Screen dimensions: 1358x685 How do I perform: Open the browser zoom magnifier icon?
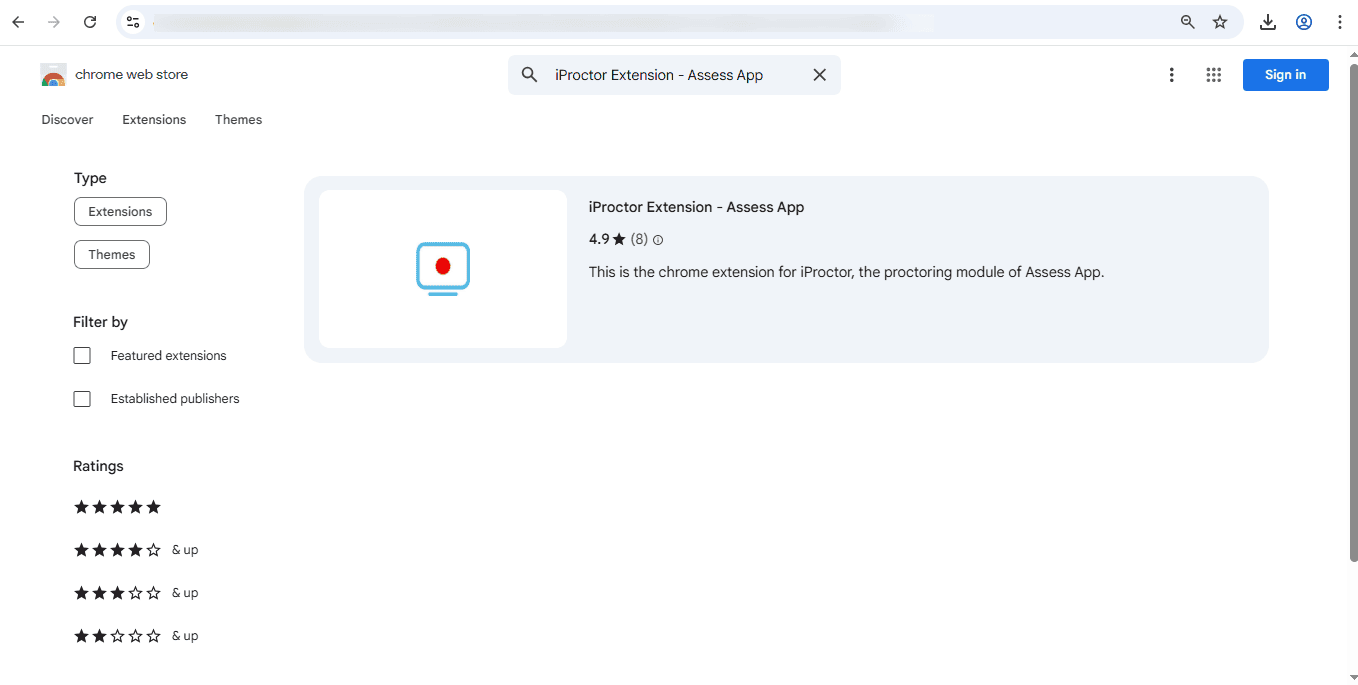coord(1188,22)
